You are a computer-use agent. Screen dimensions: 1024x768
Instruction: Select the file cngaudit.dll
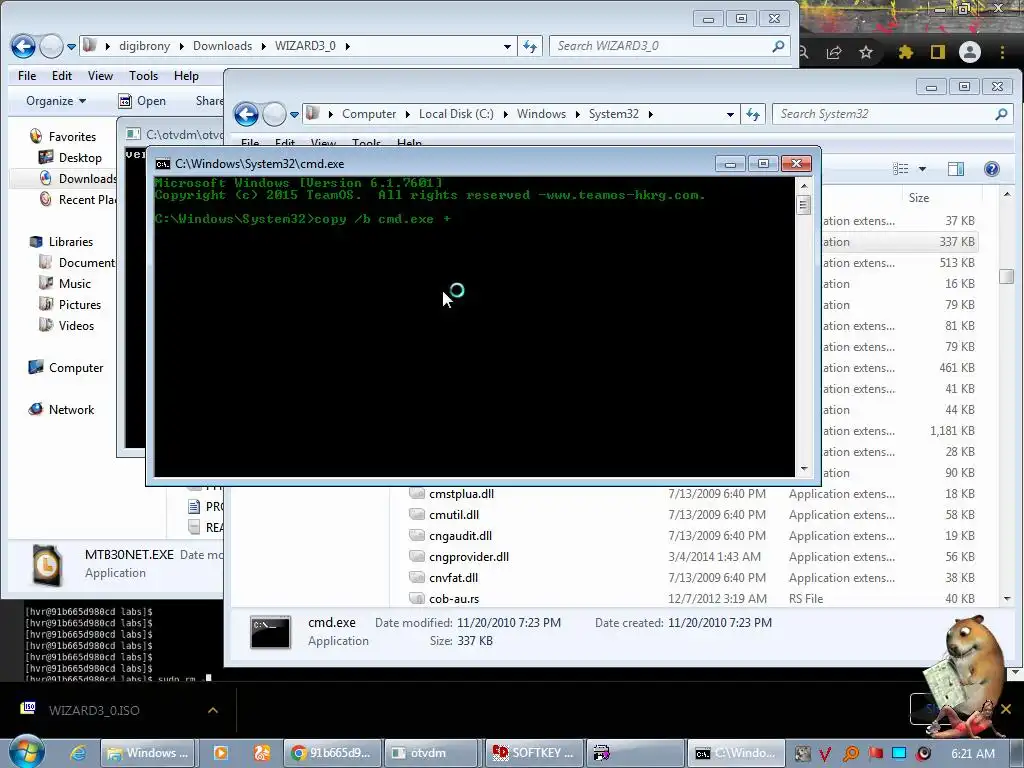click(460, 536)
